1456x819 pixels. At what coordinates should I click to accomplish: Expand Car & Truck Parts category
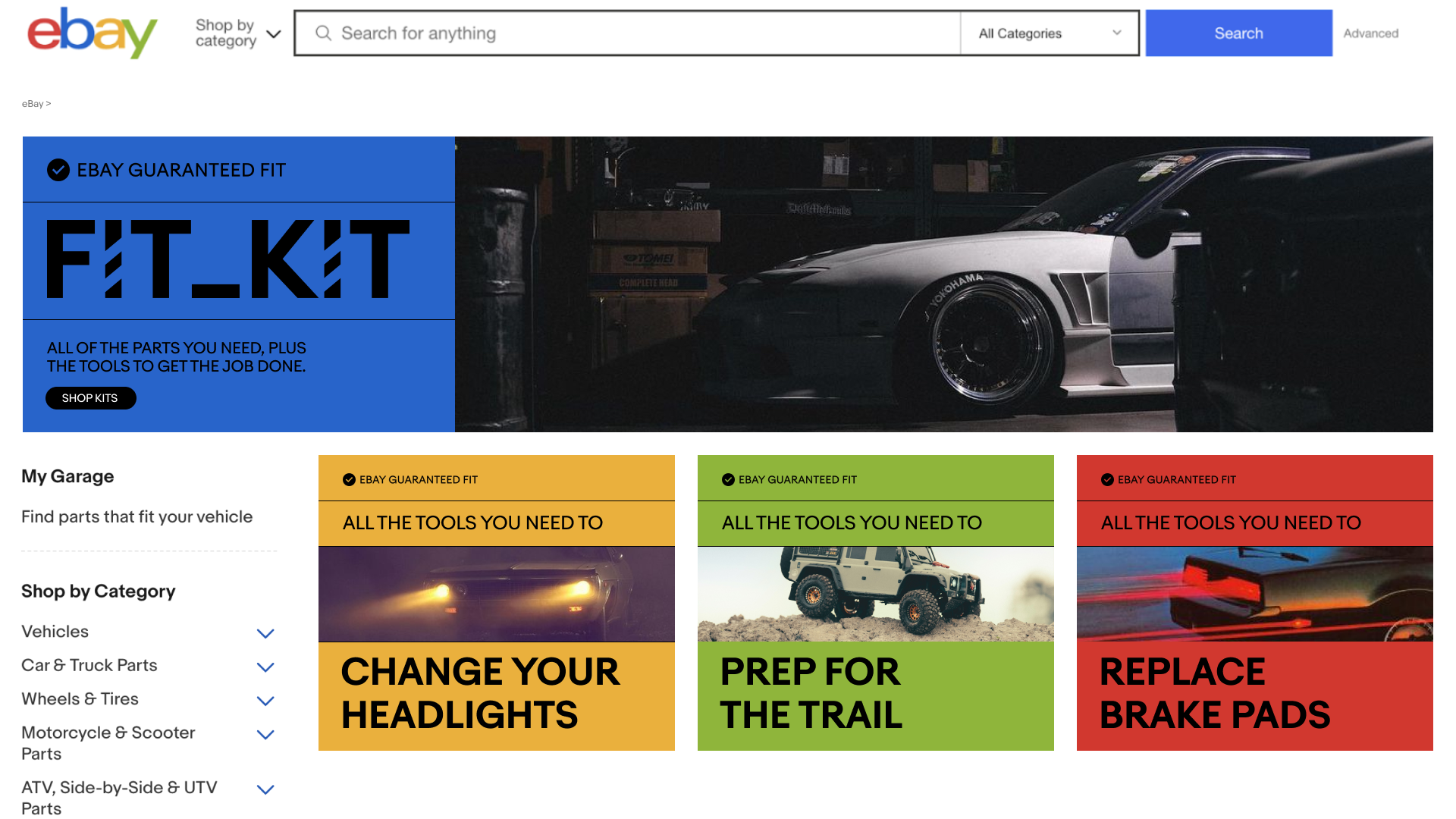(265, 667)
